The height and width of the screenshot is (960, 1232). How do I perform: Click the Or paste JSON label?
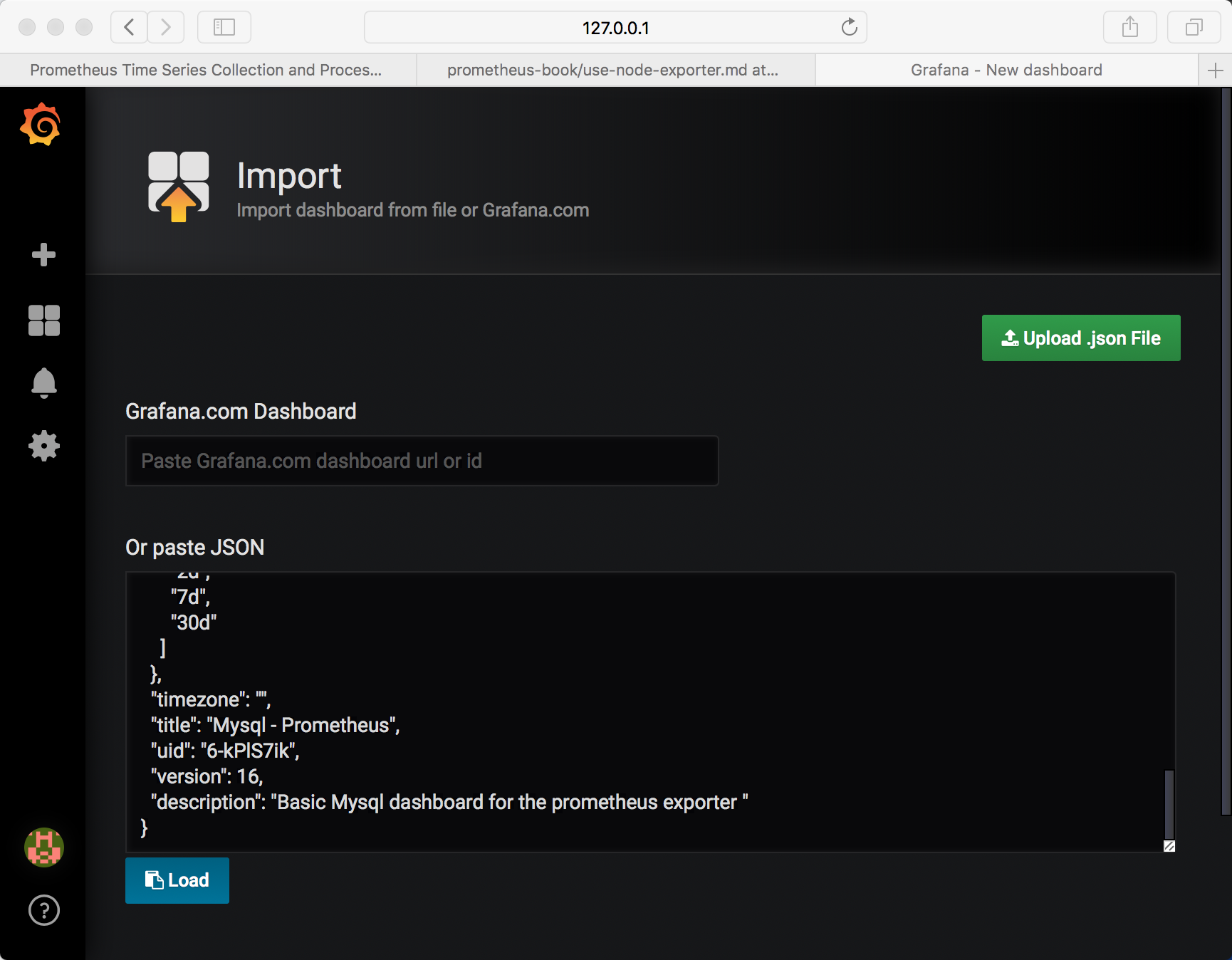point(195,547)
